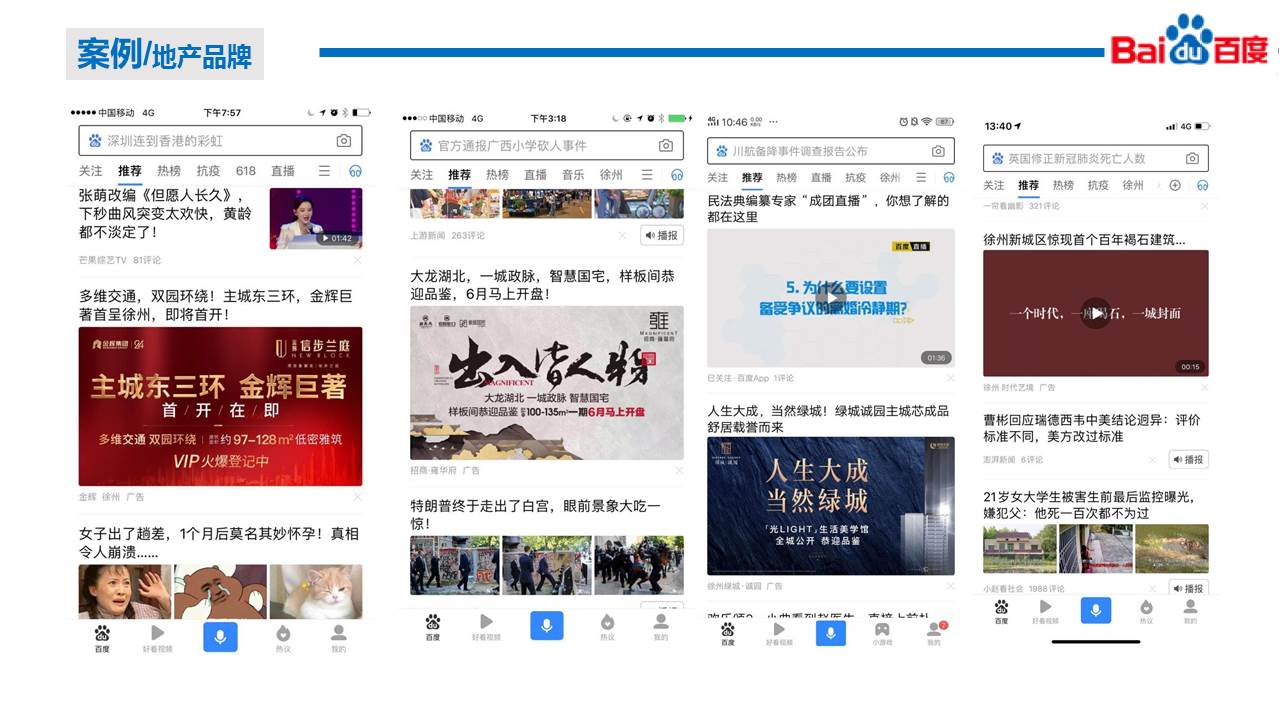Screen dimensions: 1280x720
Task: Tap camera icon in 深圳连到香港的彩虹 search bar
Action: [x=344, y=141]
